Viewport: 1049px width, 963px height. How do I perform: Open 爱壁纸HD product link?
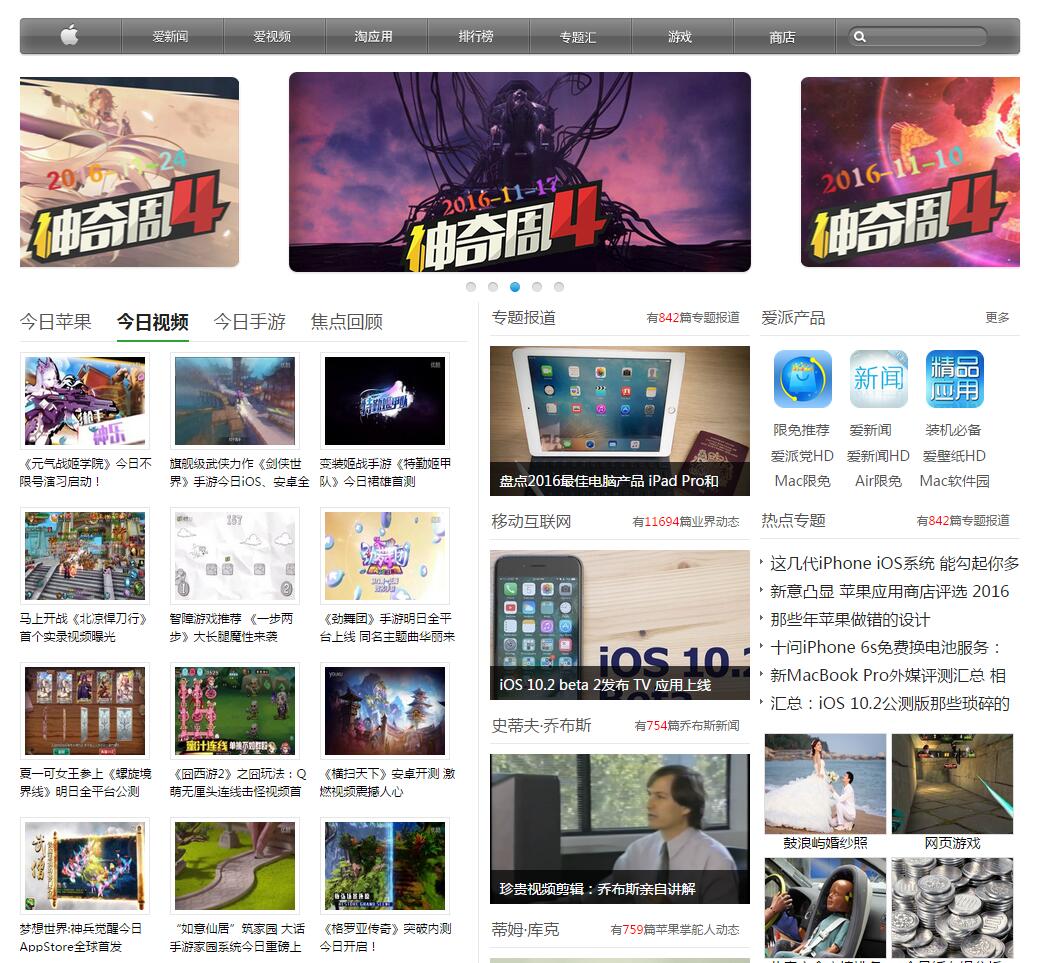(x=955, y=456)
